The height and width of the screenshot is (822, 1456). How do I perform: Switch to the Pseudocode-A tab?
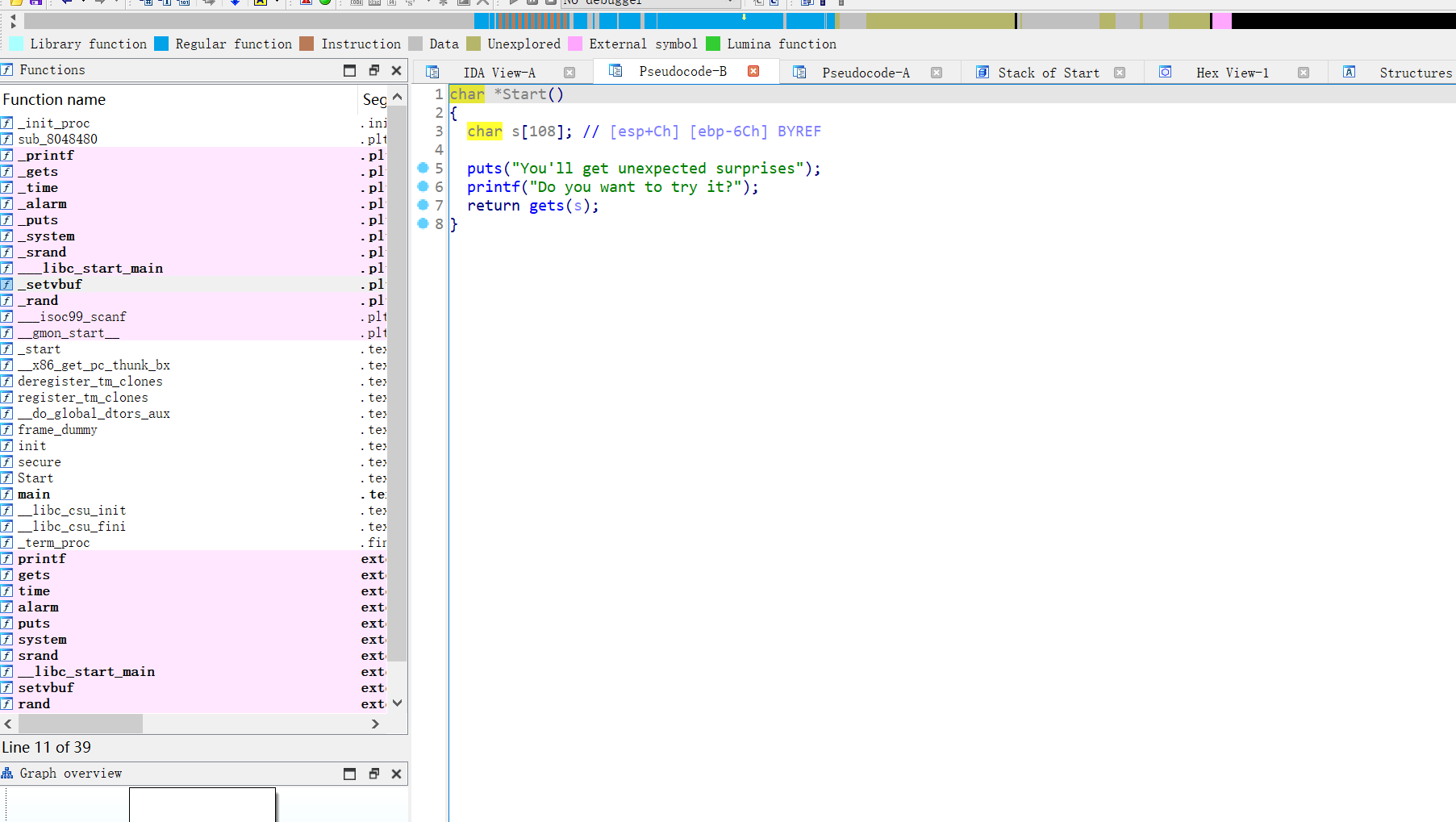866,73
